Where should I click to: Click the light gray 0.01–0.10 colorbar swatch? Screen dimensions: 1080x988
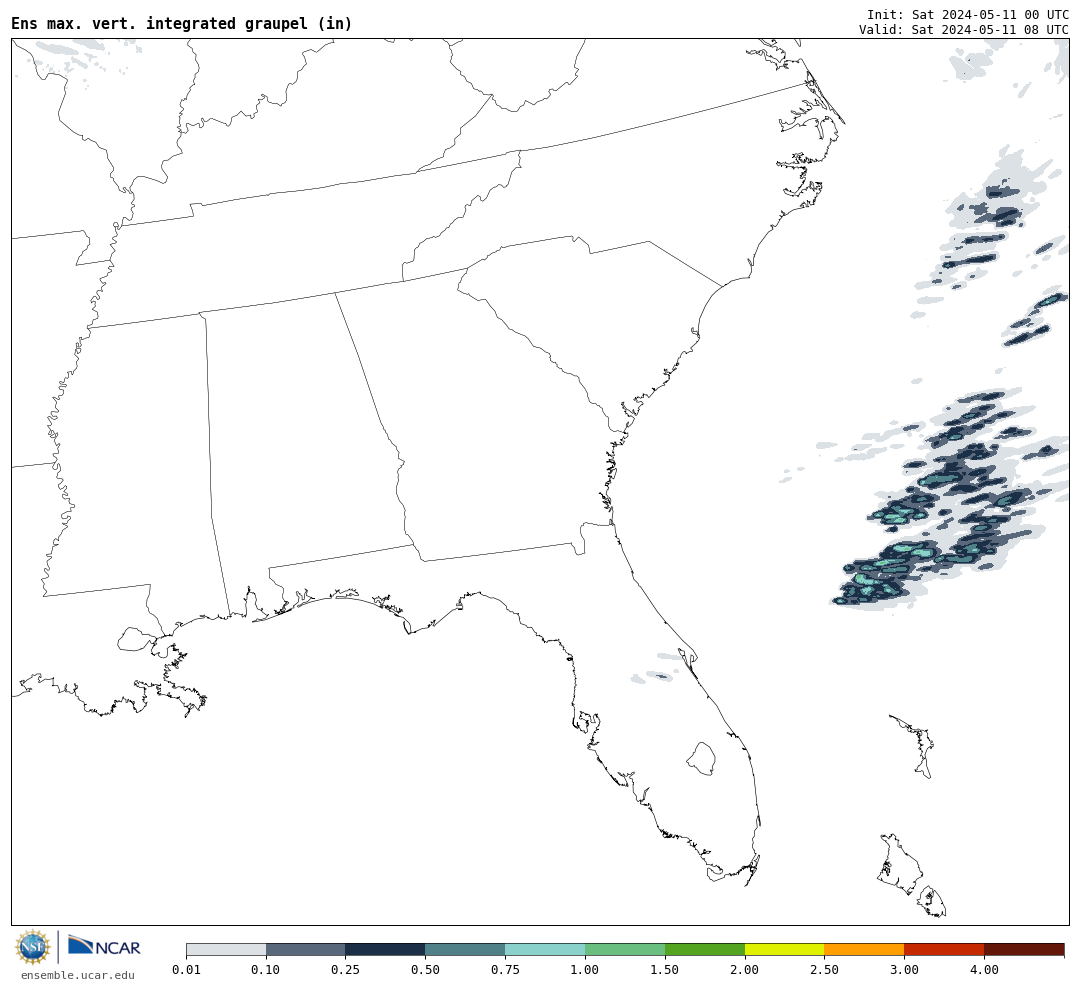pyautogui.click(x=226, y=950)
